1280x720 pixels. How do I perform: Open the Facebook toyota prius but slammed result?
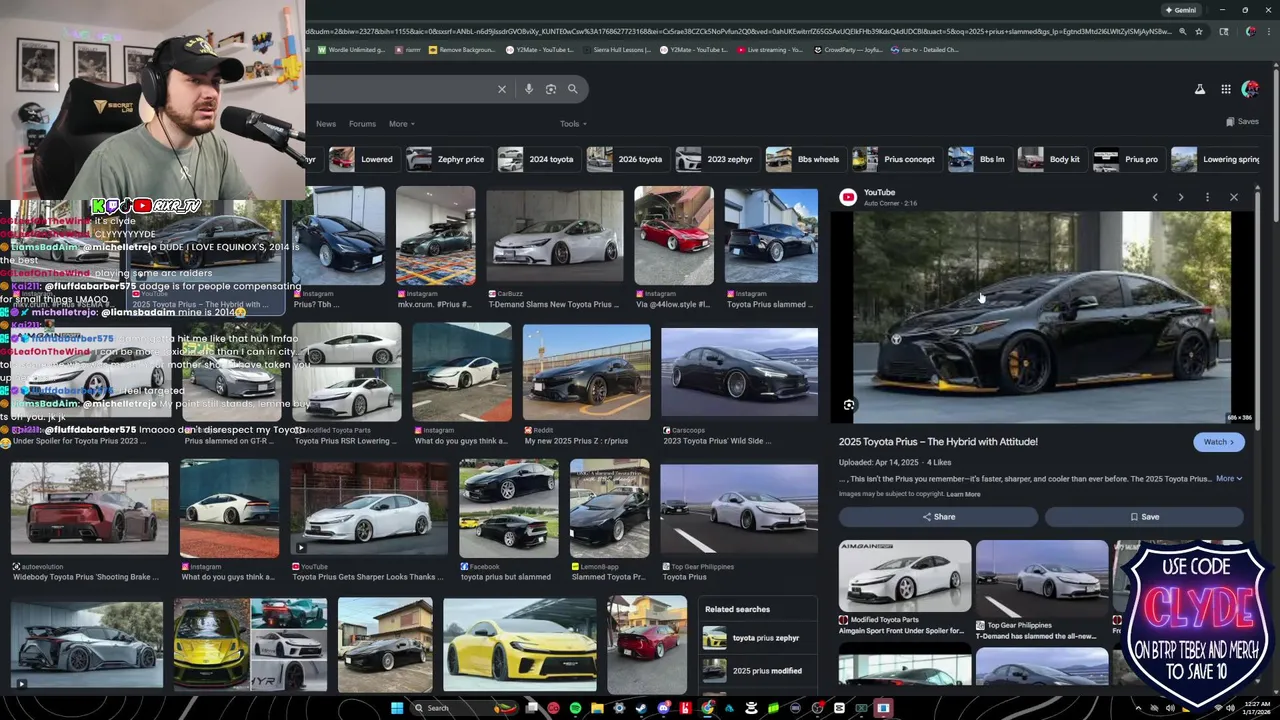[x=508, y=520]
